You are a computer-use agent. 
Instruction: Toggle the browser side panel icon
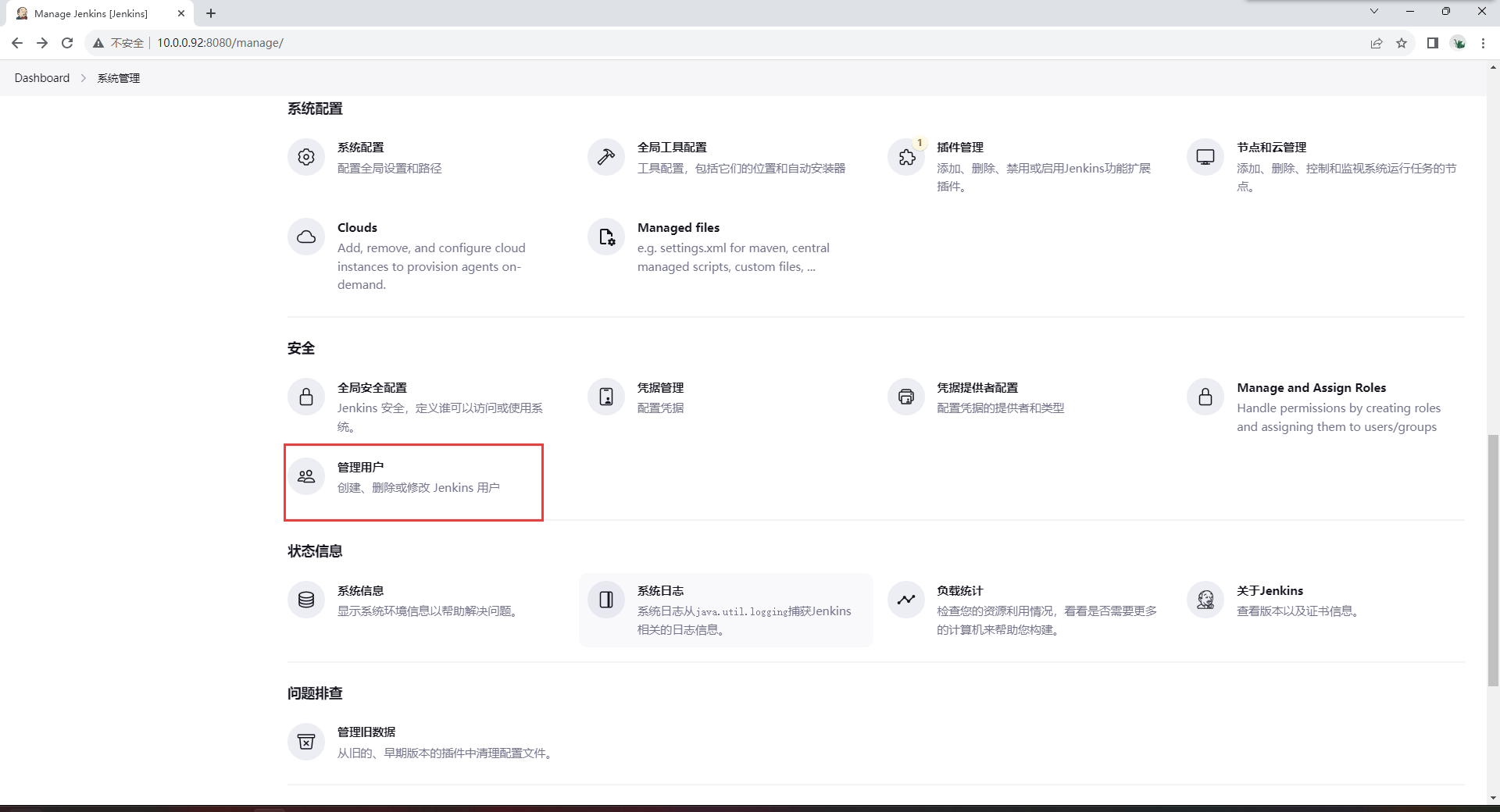[x=1433, y=43]
